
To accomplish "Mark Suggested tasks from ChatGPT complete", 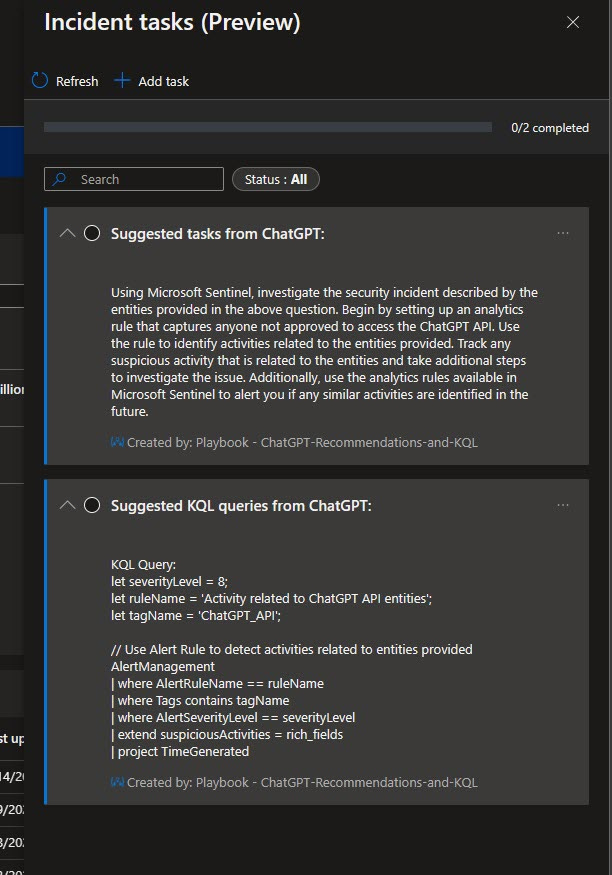I will 92,233.
